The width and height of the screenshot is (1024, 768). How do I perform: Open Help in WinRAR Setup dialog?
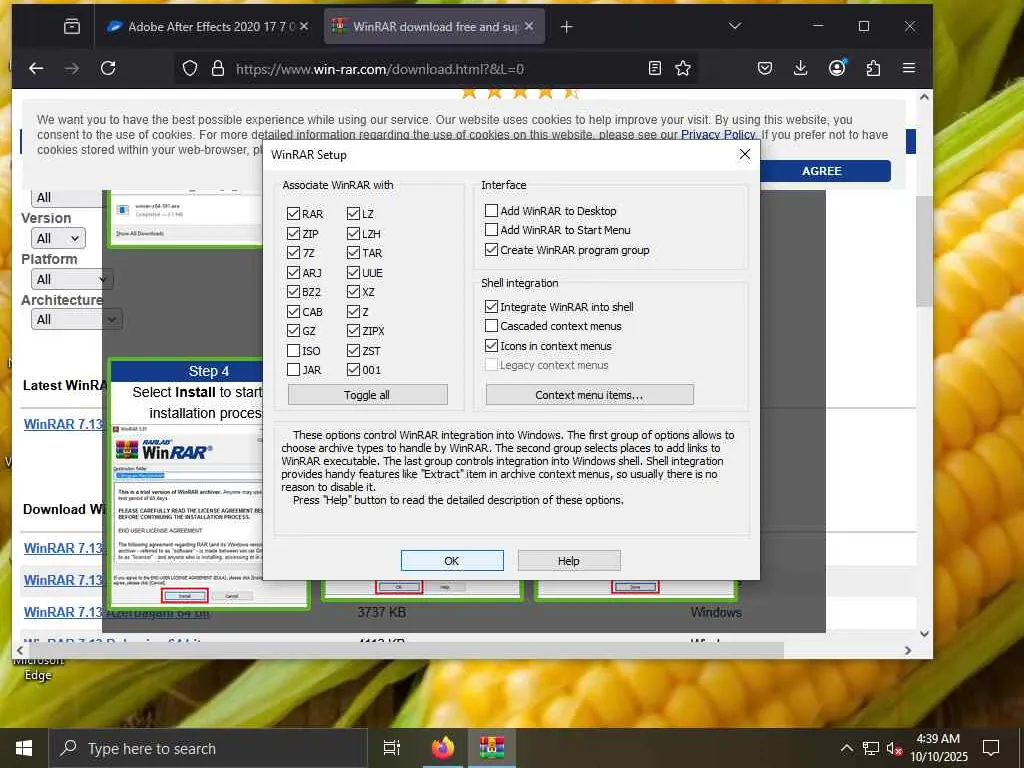[569, 560]
